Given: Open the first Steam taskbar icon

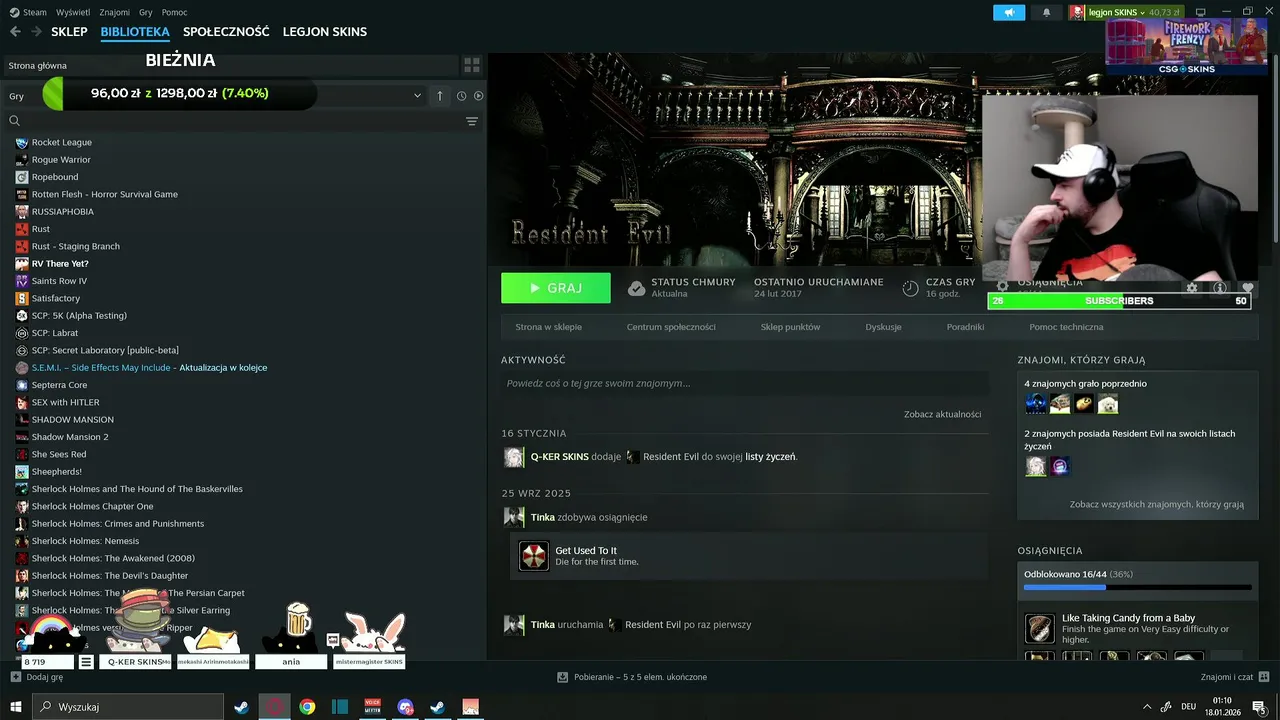Looking at the screenshot, I should click(241, 707).
